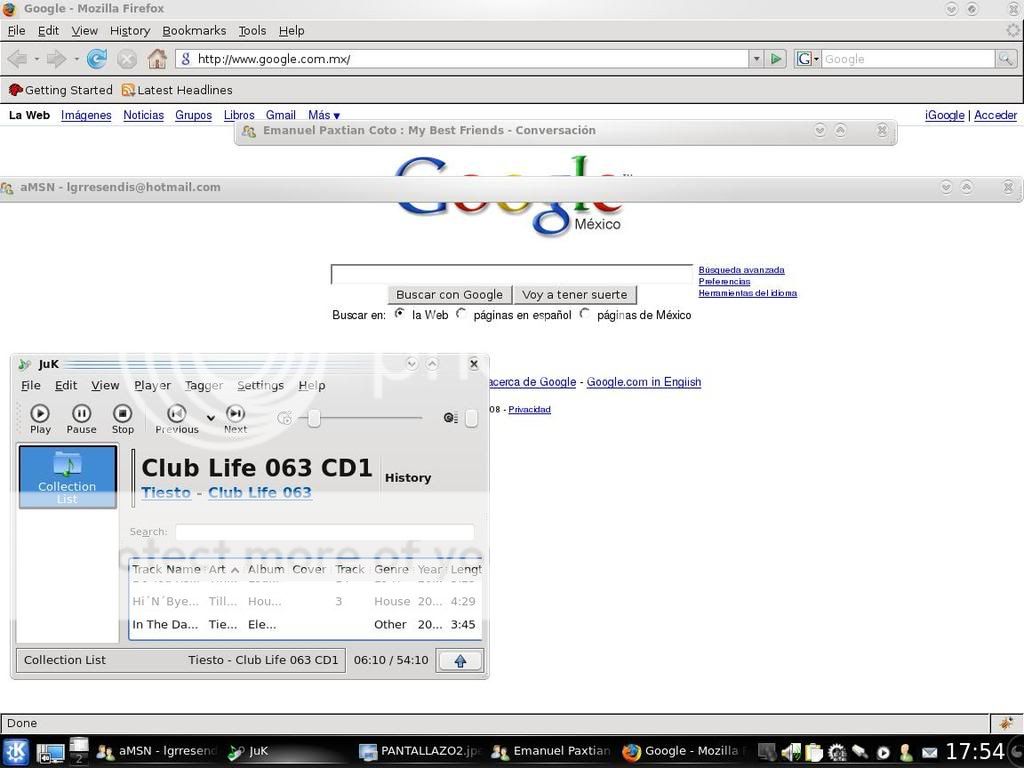Reload the page in Firefox
The image size is (1024, 768).
tap(97, 59)
